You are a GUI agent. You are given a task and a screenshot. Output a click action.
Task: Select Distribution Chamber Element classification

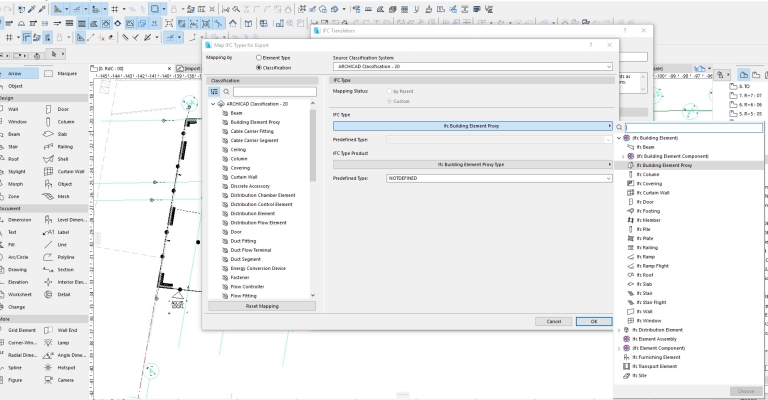[x=263, y=195]
